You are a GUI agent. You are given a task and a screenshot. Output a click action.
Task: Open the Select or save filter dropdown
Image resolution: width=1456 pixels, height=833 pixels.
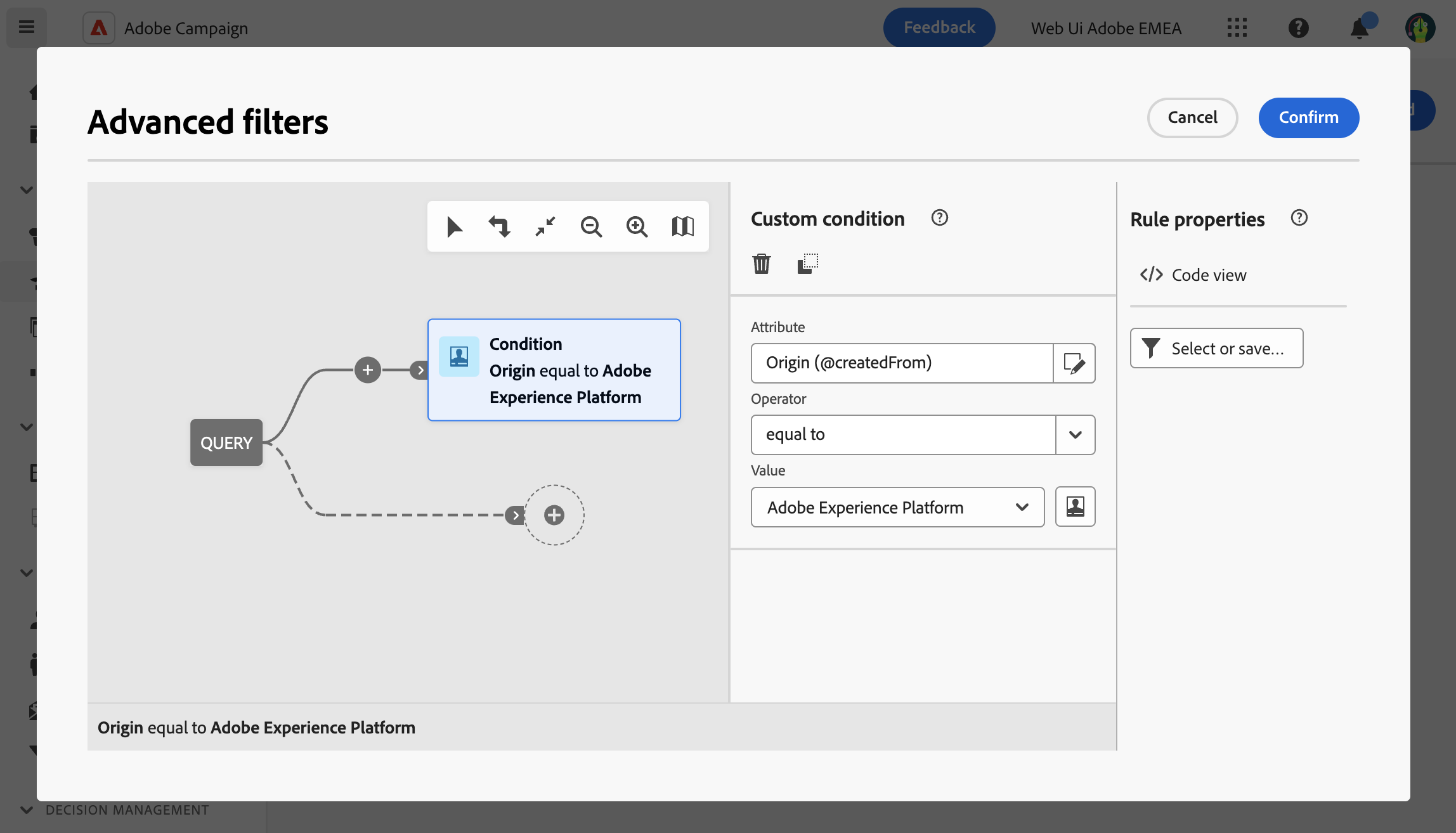tap(1216, 348)
